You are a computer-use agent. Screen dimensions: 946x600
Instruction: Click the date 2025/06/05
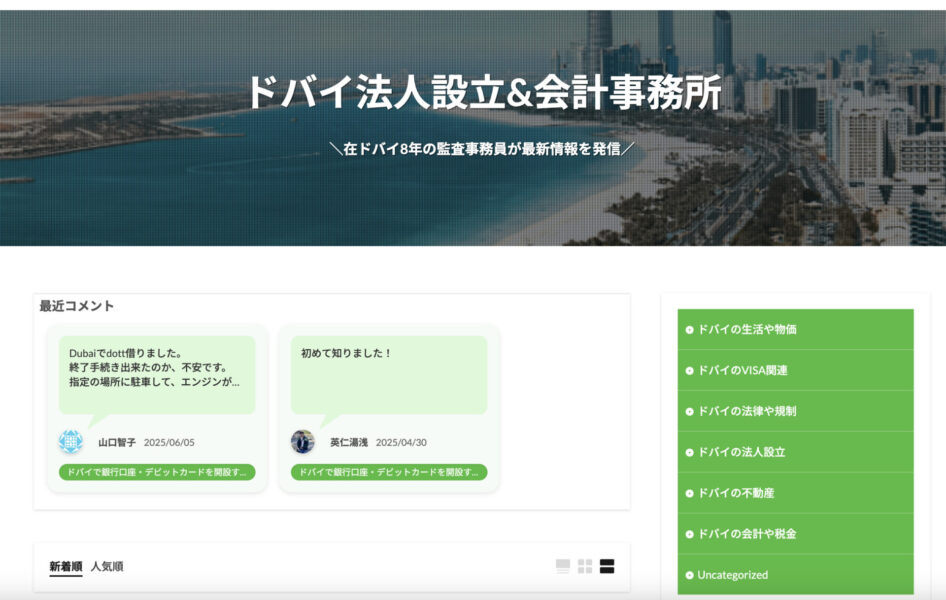[169, 443]
